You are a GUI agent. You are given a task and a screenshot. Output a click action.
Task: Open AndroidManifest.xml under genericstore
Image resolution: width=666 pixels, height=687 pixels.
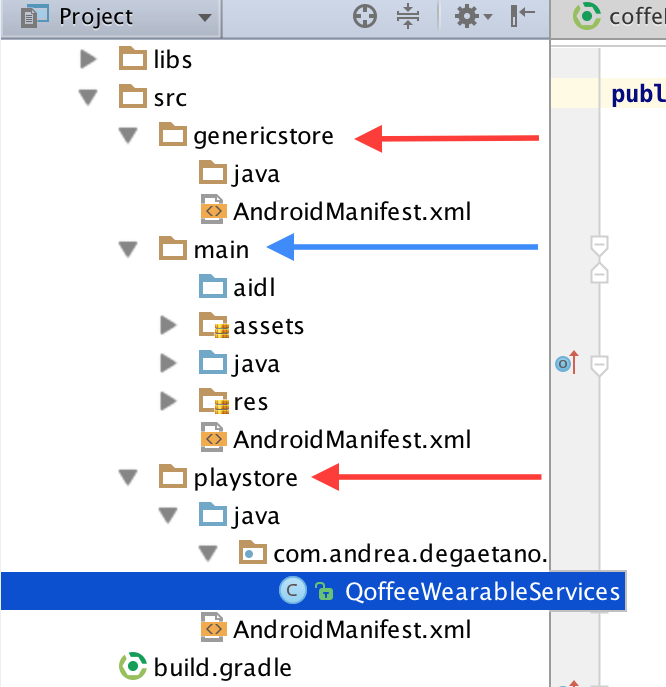coord(336,212)
